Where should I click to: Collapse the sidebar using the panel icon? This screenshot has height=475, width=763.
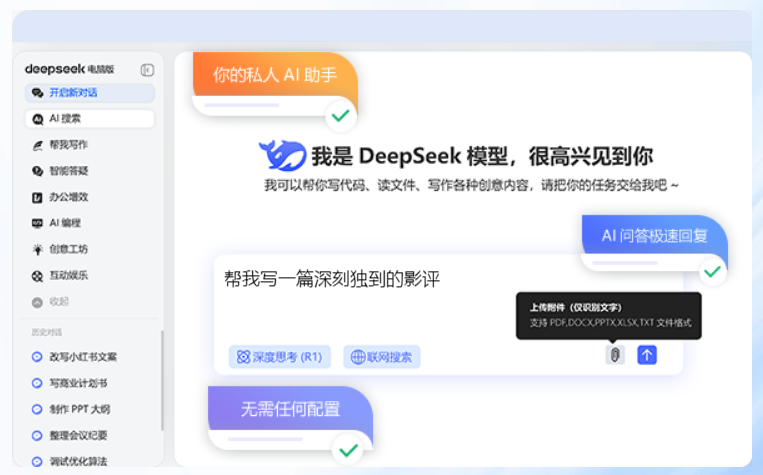pyautogui.click(x=147, y=70)
